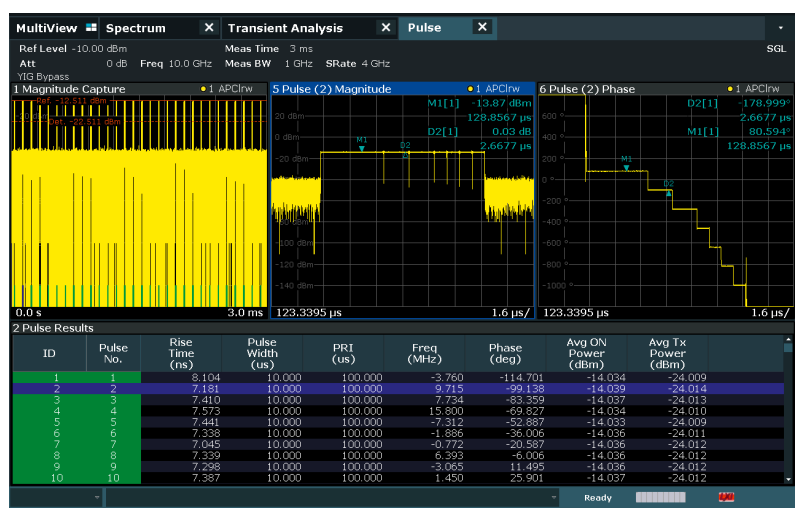Click the Avg ON Power column header
The image size is (805, 518).
(586, 353)
